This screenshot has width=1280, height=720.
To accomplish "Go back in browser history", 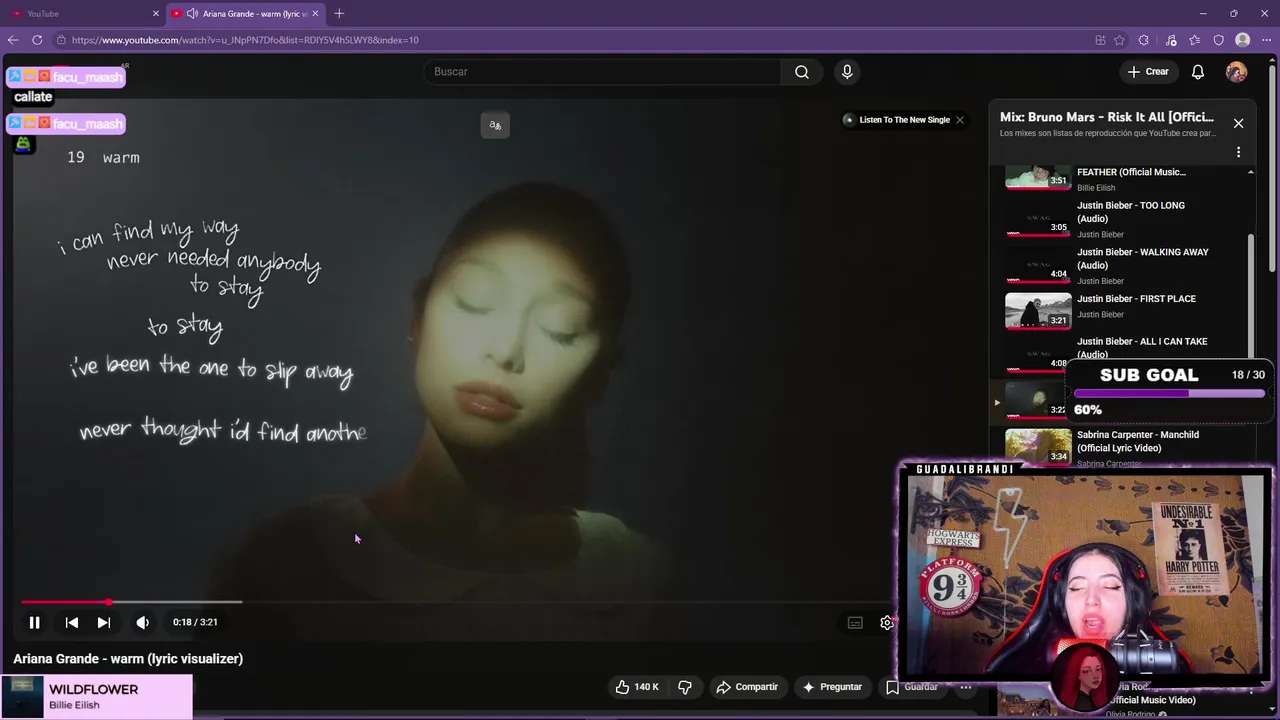I will point(12,40).
